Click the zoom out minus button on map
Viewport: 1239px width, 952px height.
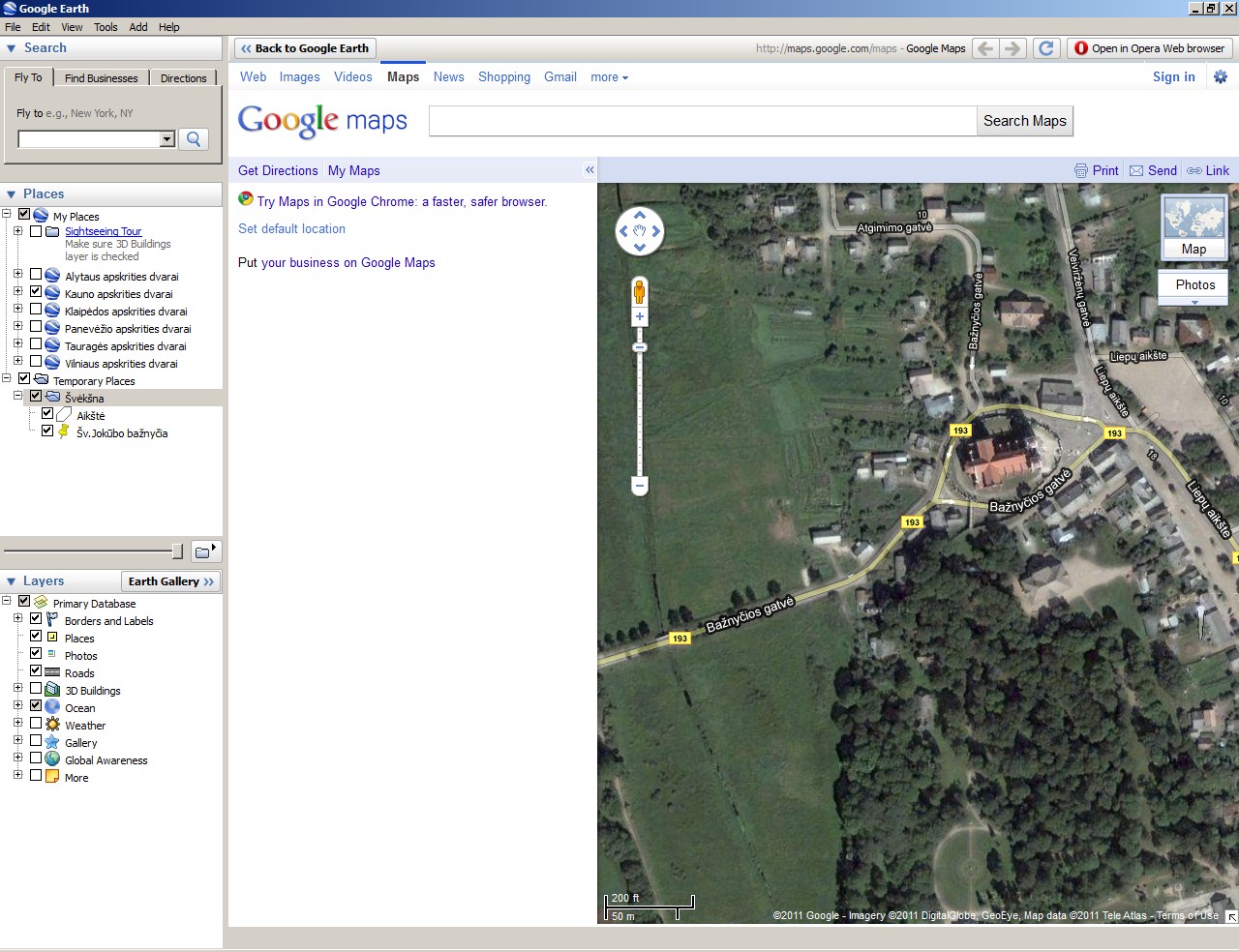[639, 485]
